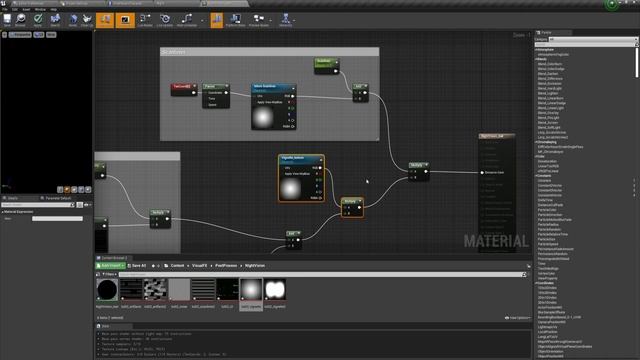Click the Search toolbar icon
640x360 pixels.
pyautogui.click(x=55, y=20)
